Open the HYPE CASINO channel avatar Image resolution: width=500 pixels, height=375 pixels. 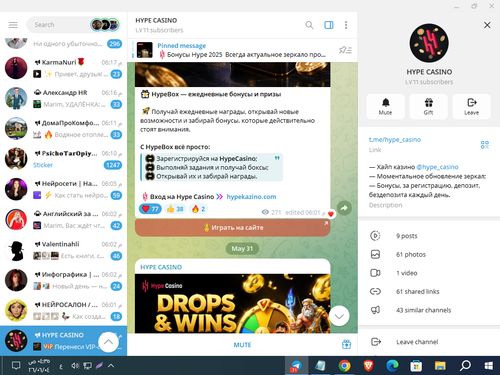[x=429, y=43]
